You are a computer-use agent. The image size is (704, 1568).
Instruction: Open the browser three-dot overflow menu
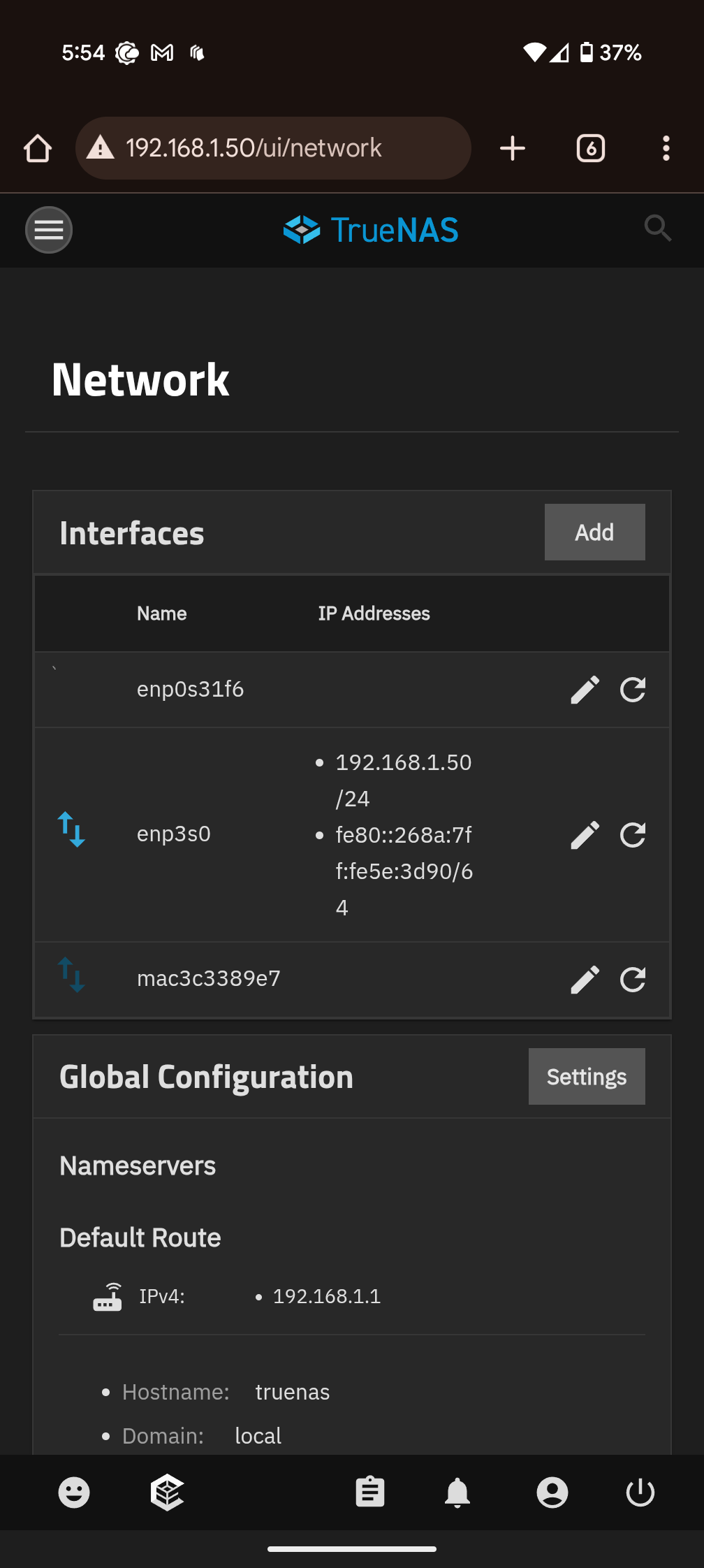click(x=666, y=148)
